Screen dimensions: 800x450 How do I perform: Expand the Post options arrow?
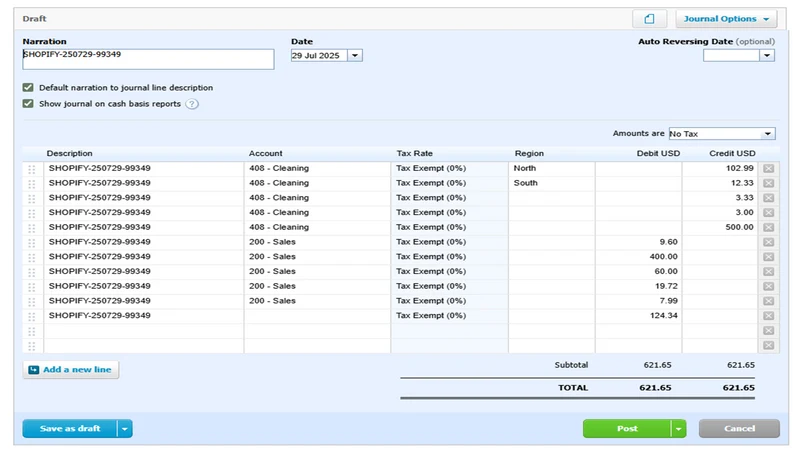678,429
